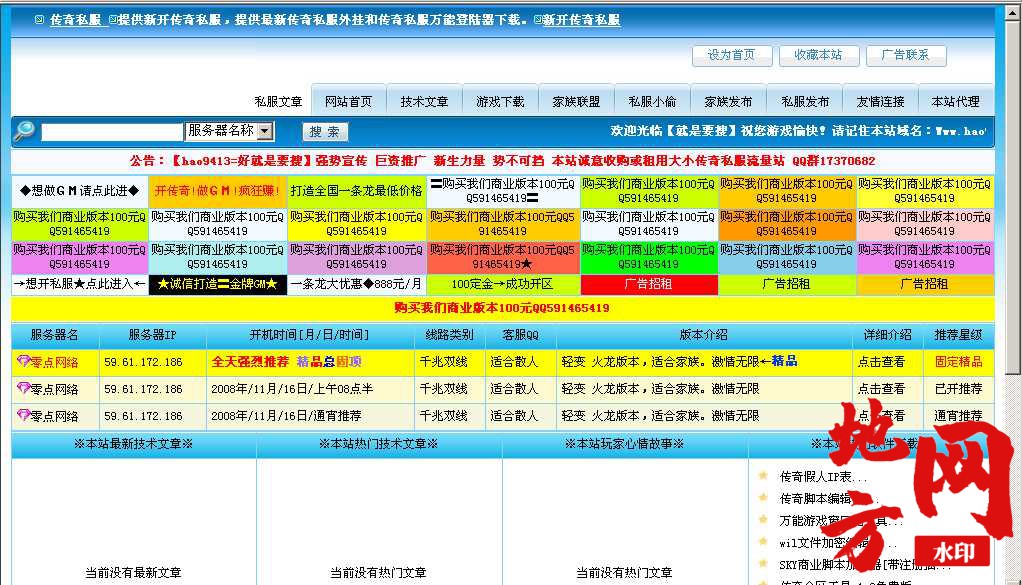This screenshot has width=1022, height=585.
Task: Click red 购买我们商业版本 ad with star
Action: [x=503, y=257]
